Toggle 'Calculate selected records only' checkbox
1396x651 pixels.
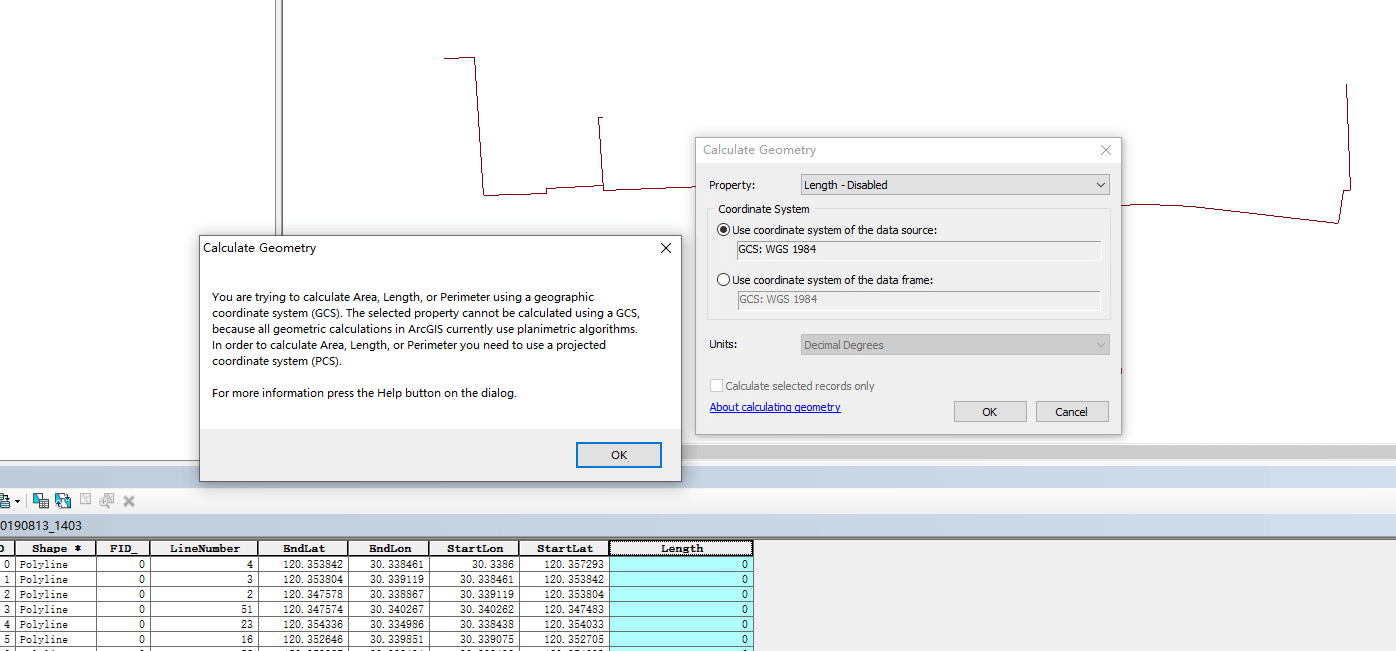pos(716,386)
